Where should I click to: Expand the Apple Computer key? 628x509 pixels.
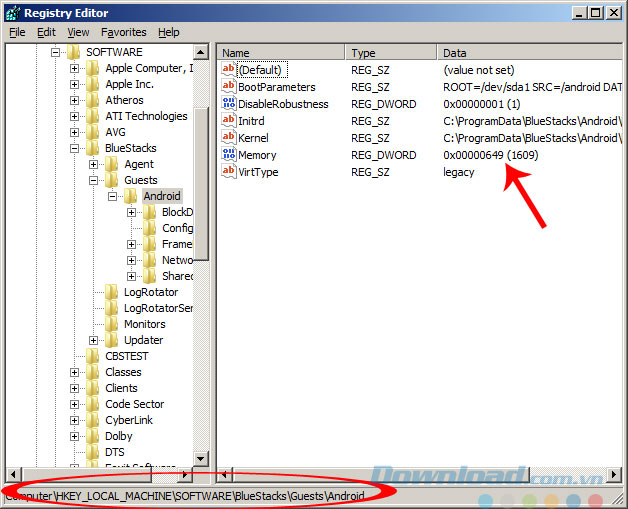tap(74, 68)
